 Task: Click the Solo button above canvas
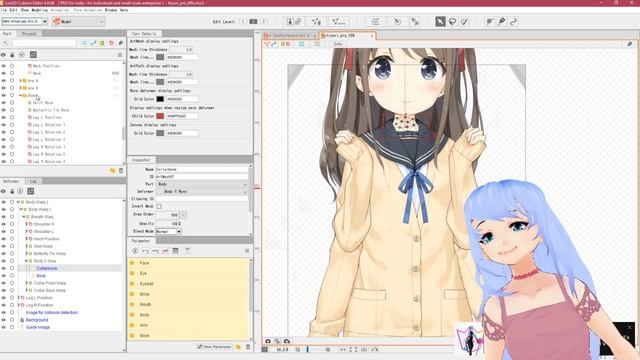point(338,44)
